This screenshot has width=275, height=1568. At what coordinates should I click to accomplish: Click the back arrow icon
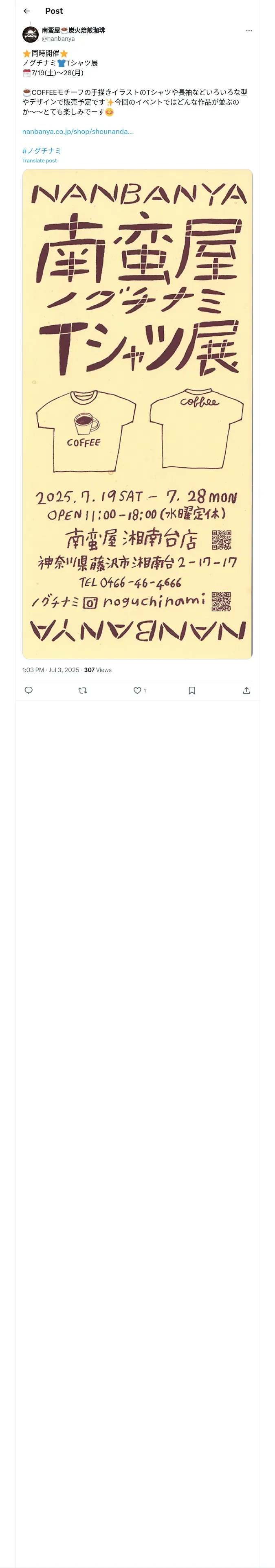27,11
